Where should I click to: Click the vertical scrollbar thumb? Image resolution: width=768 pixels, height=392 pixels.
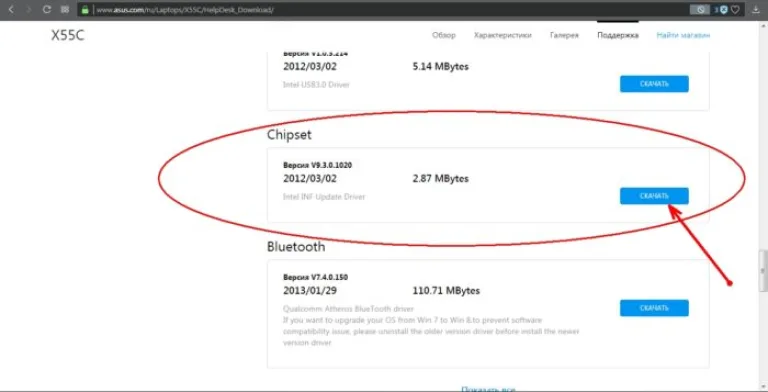(763, 270)
